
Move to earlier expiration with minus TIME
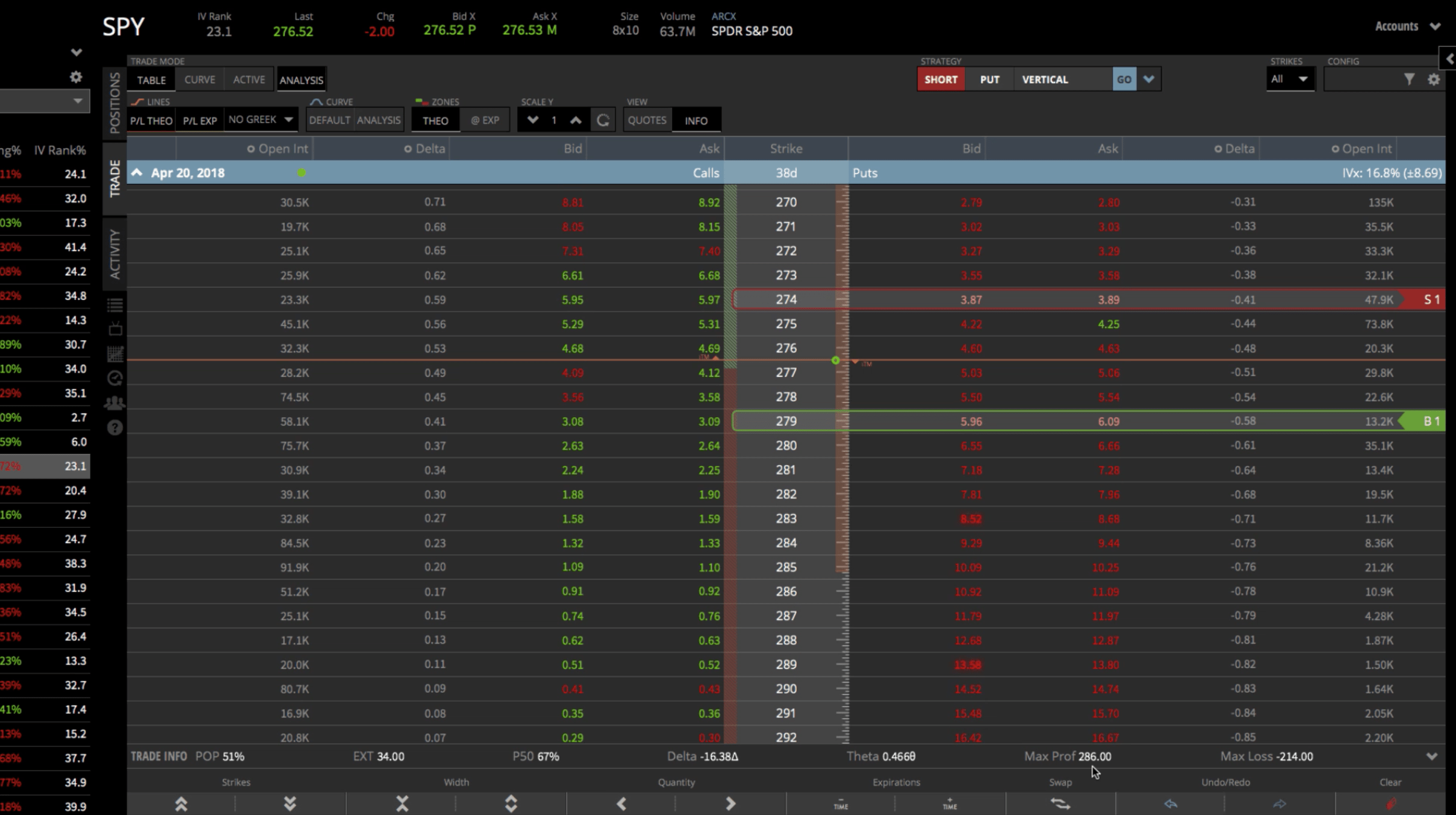click(x=841, y=804)
